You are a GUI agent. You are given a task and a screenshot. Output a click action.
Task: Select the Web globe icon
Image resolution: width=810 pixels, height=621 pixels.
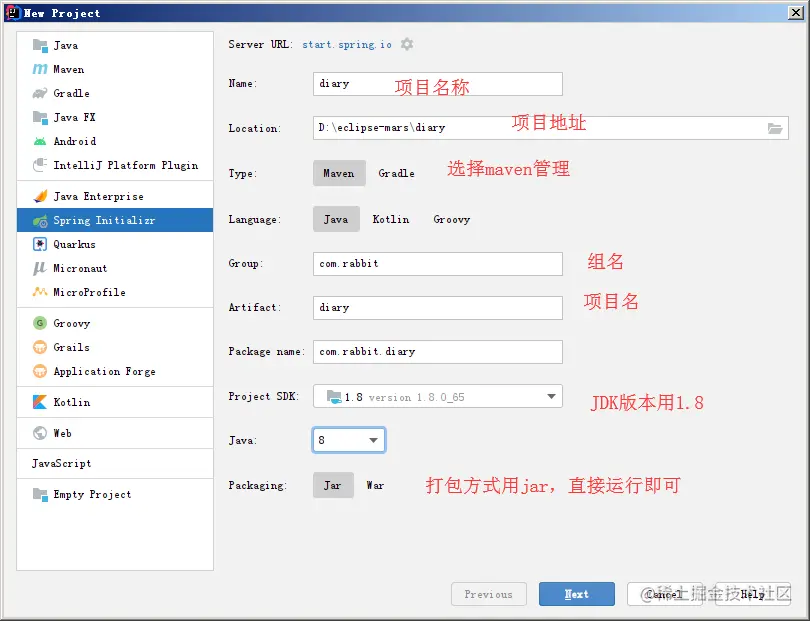40,433
